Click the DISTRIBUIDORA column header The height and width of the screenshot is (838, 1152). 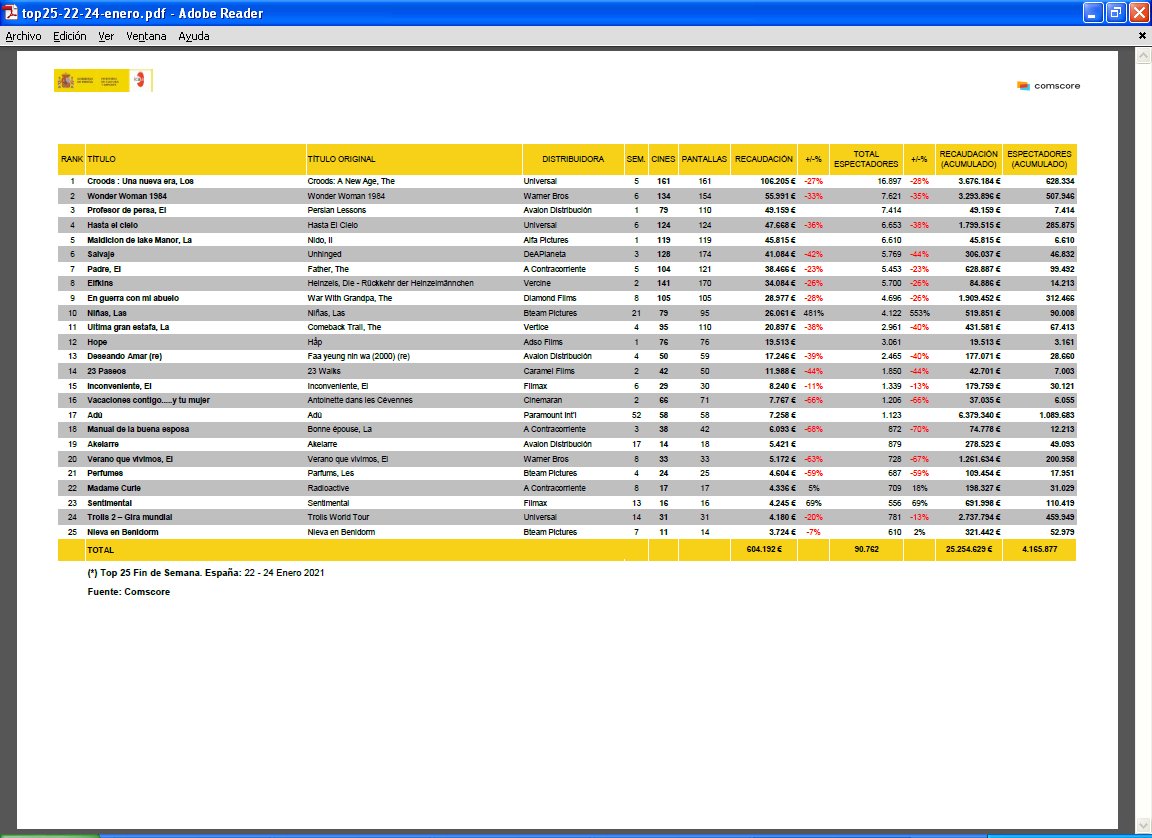click(573, 159)
